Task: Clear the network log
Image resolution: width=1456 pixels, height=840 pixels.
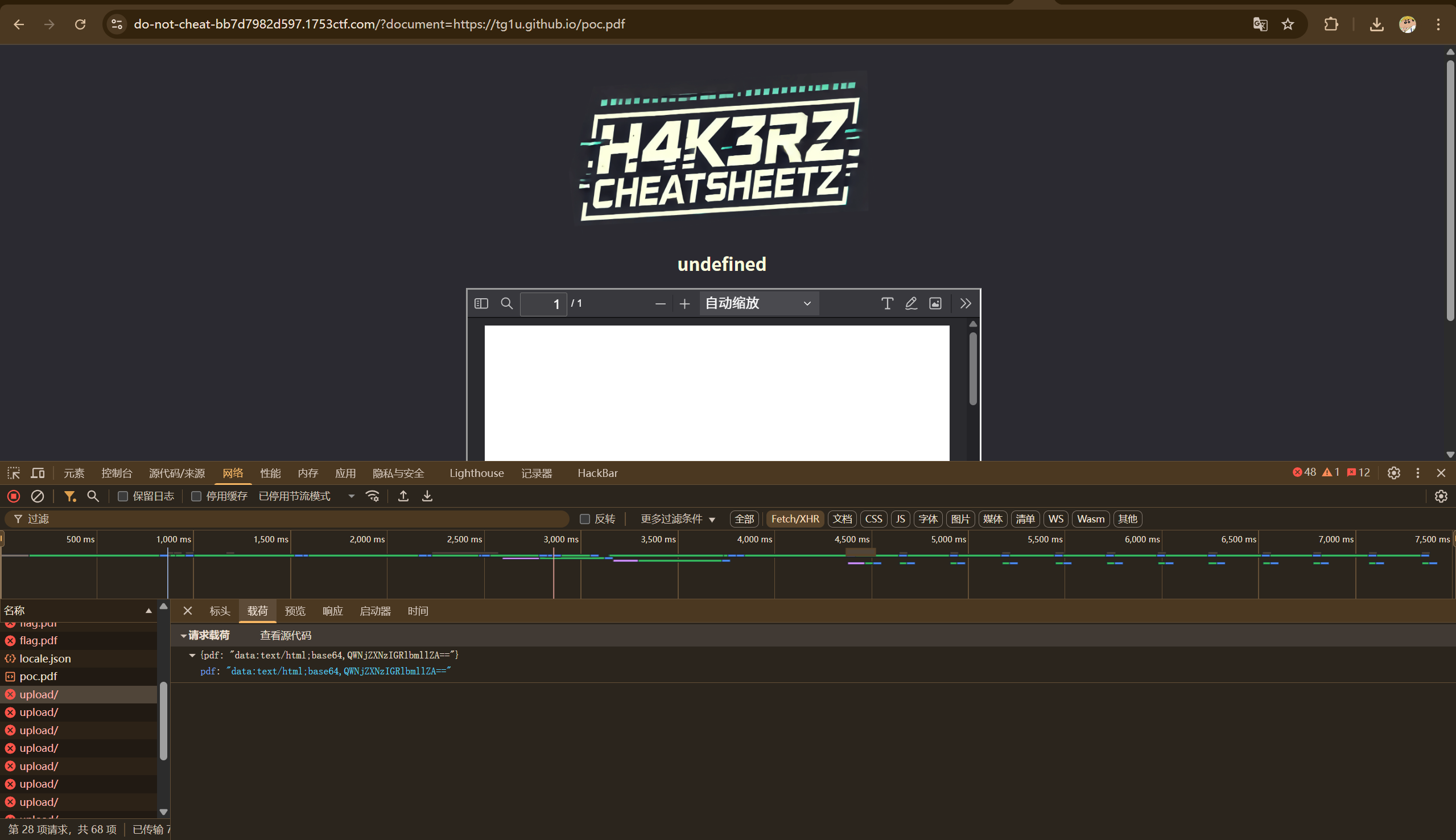Action: pos(38,496)
